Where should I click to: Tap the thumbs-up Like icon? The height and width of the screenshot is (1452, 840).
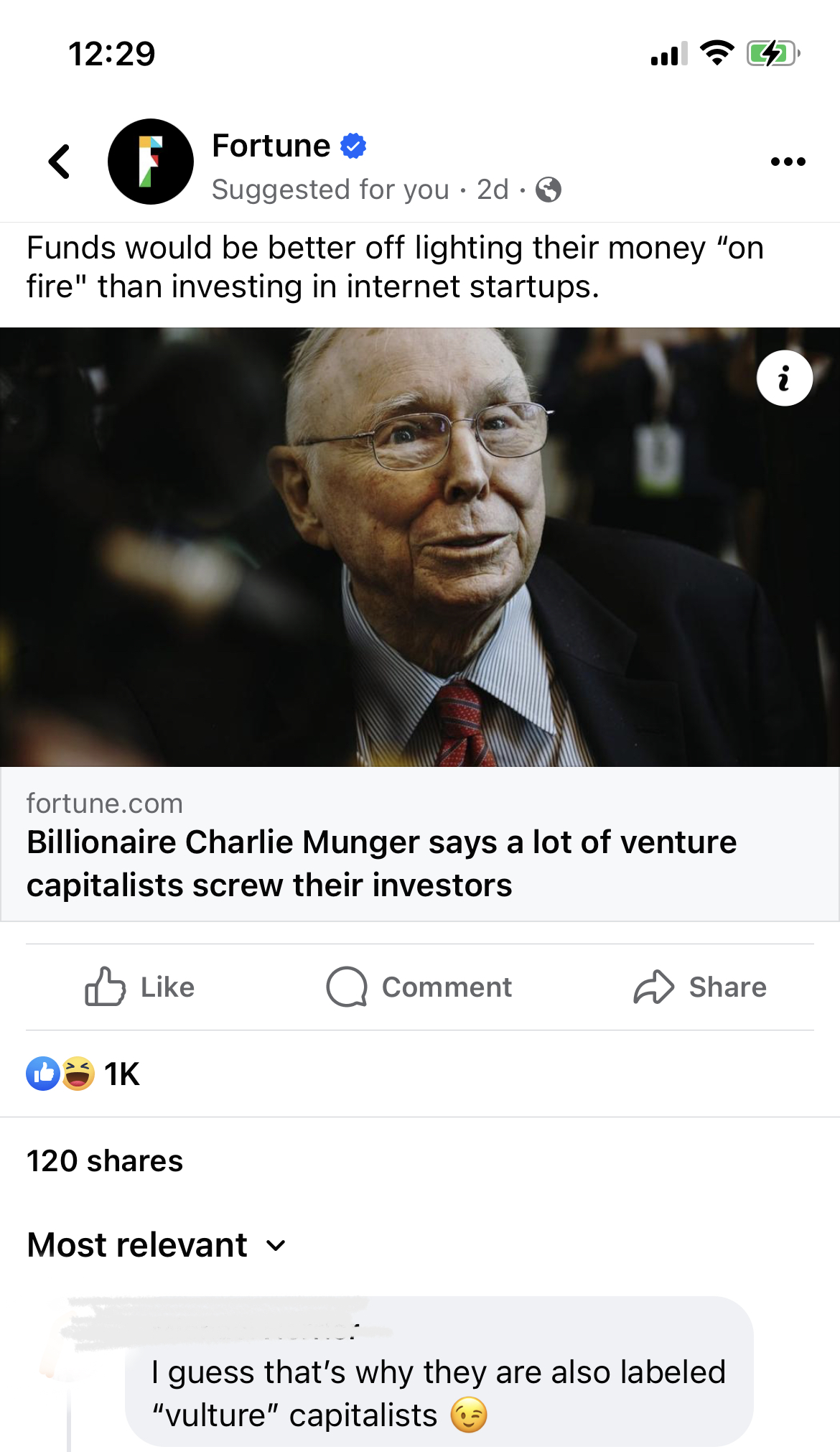(x=105, y=987)
